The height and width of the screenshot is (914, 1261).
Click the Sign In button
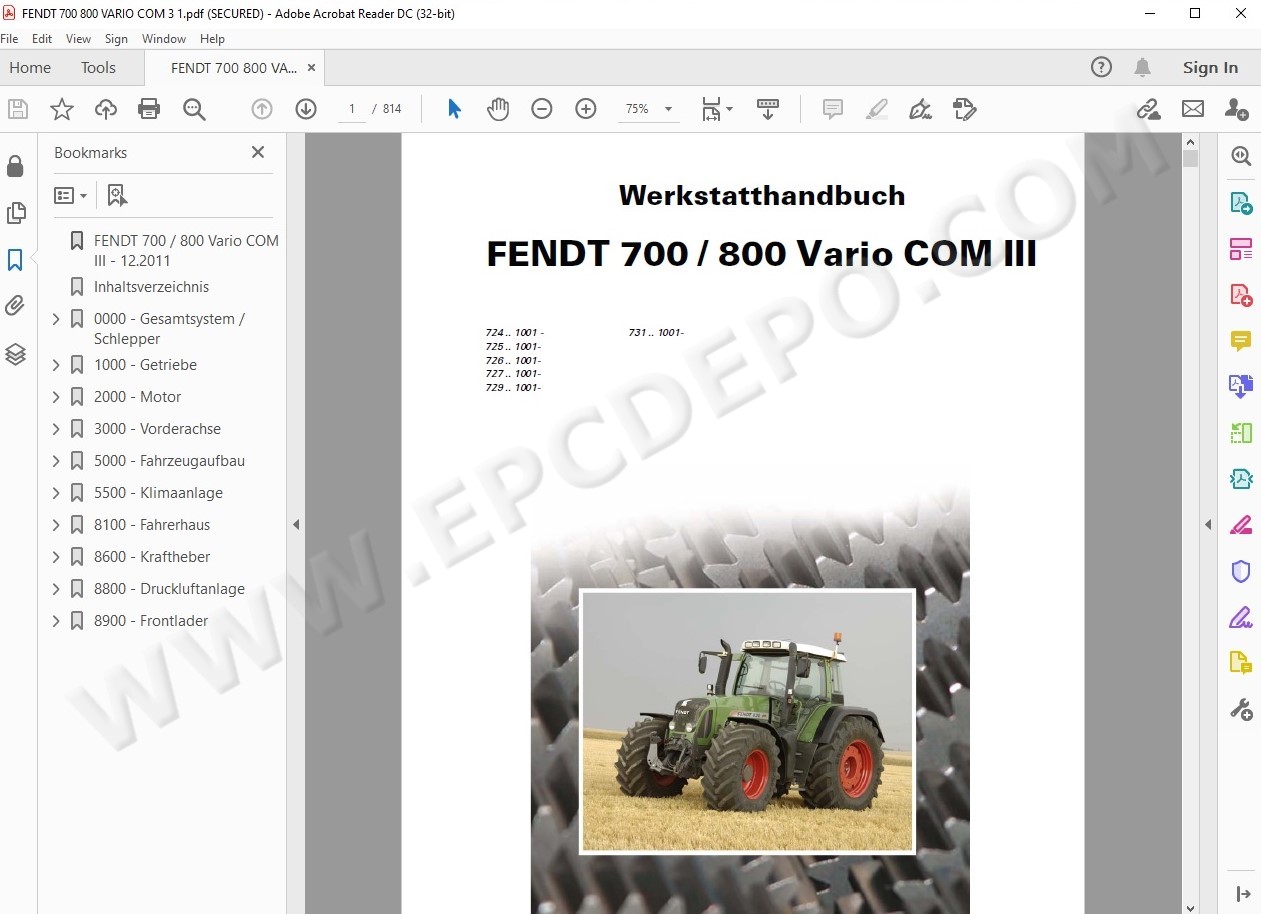coord(1210,68)
